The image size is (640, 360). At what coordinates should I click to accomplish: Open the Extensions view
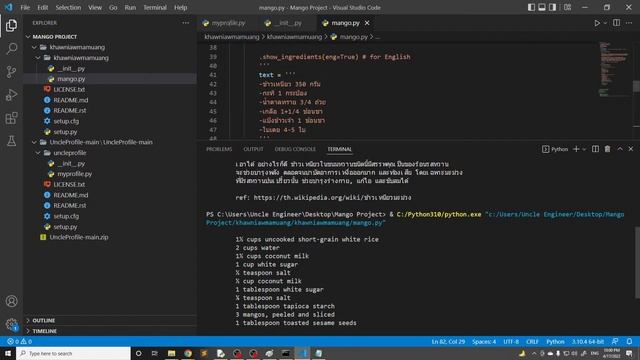[11, 118]
